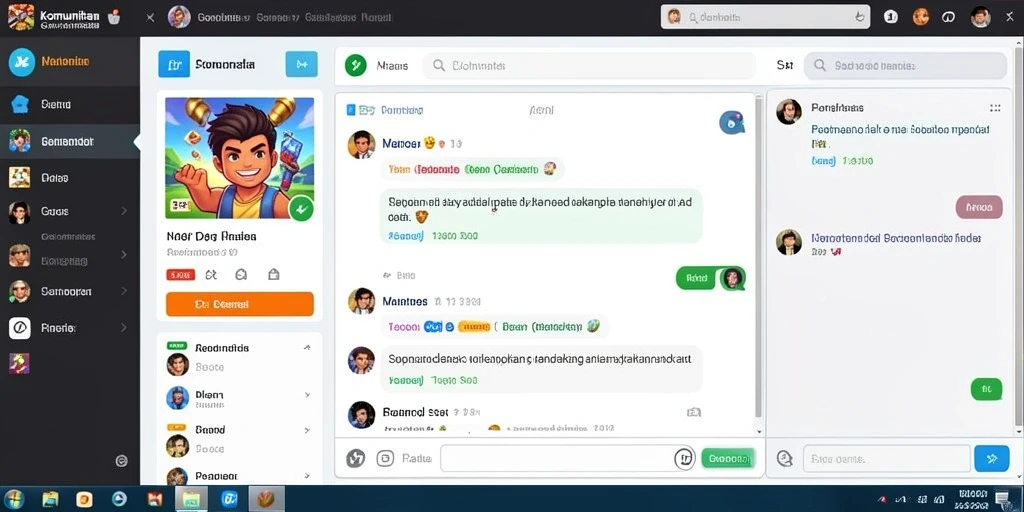Click the blue send arrow in right panel

tap(991, 458)
